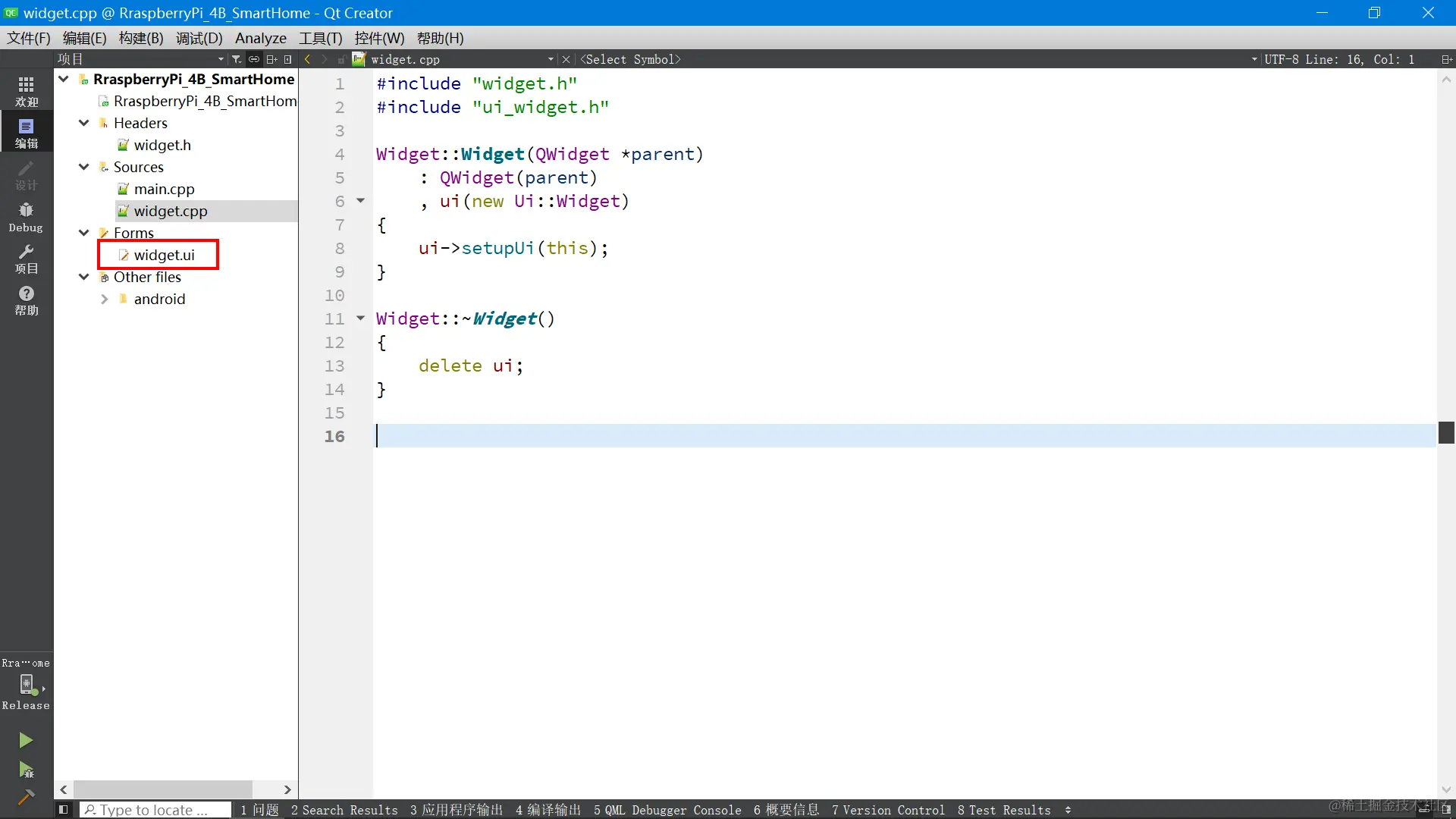The width and height of the screenshot is (1456, 819).
Task: Select widget.cpp in the project tree
Action: pos(171,211)
